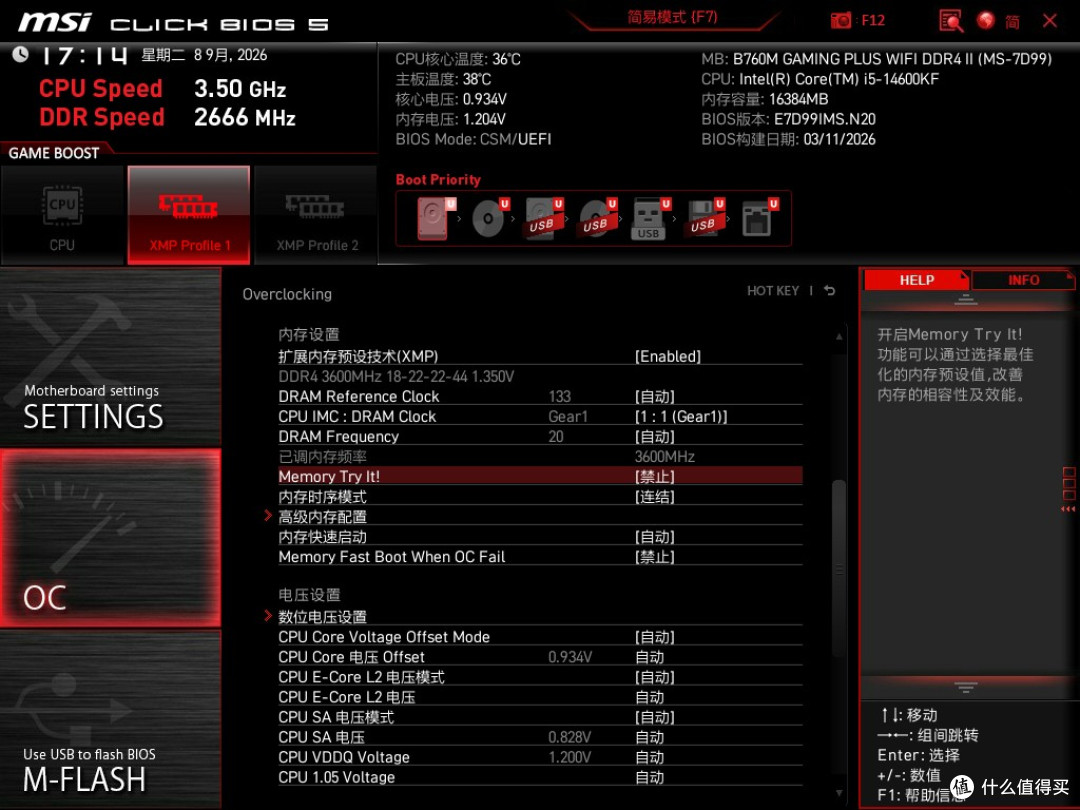1080x810 pixels.
Task: Select the USB key boot device icon
Action: [650, 218]
